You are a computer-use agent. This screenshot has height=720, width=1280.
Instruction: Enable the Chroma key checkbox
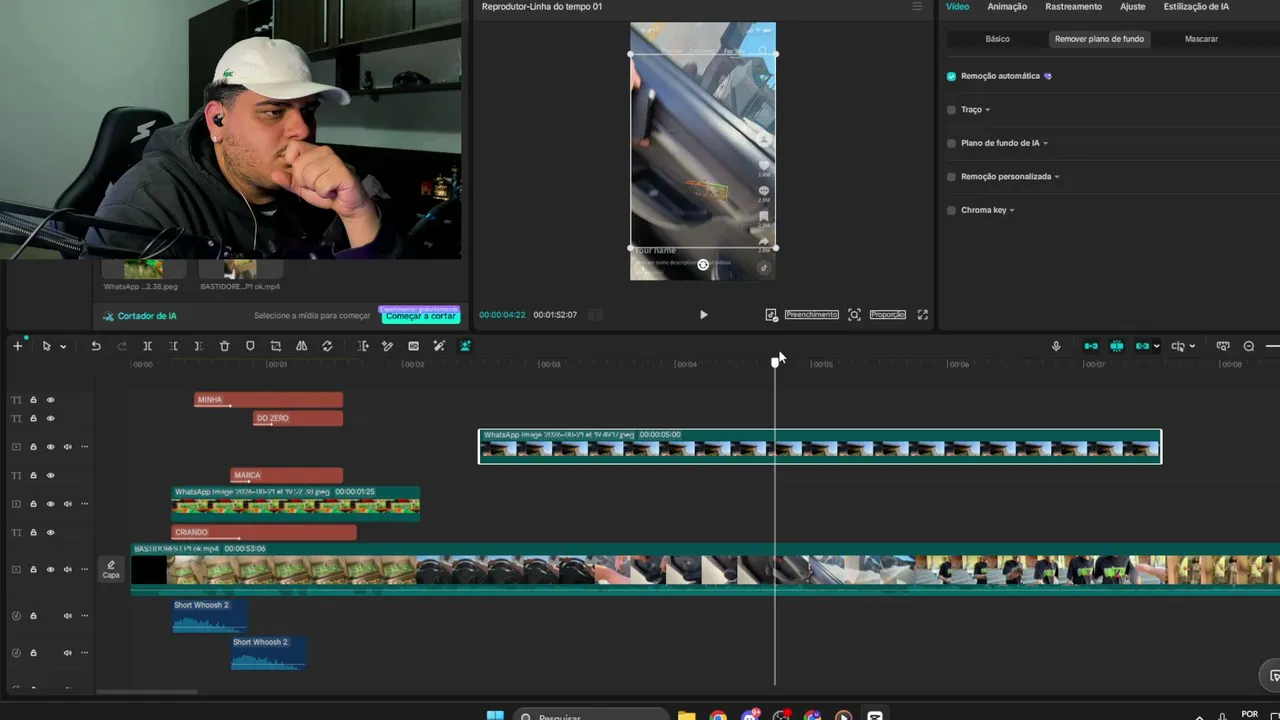(x=951, y=210)
